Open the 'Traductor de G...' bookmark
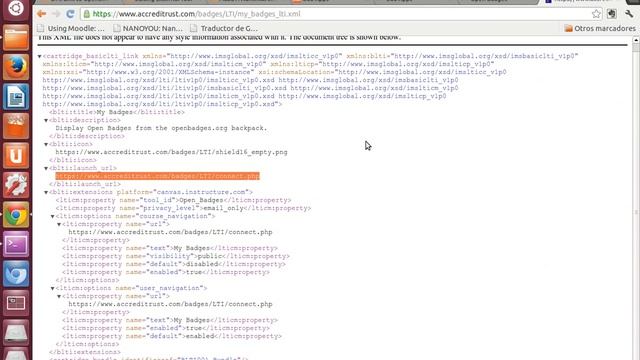The image size is (640, 360). (224, 28)
